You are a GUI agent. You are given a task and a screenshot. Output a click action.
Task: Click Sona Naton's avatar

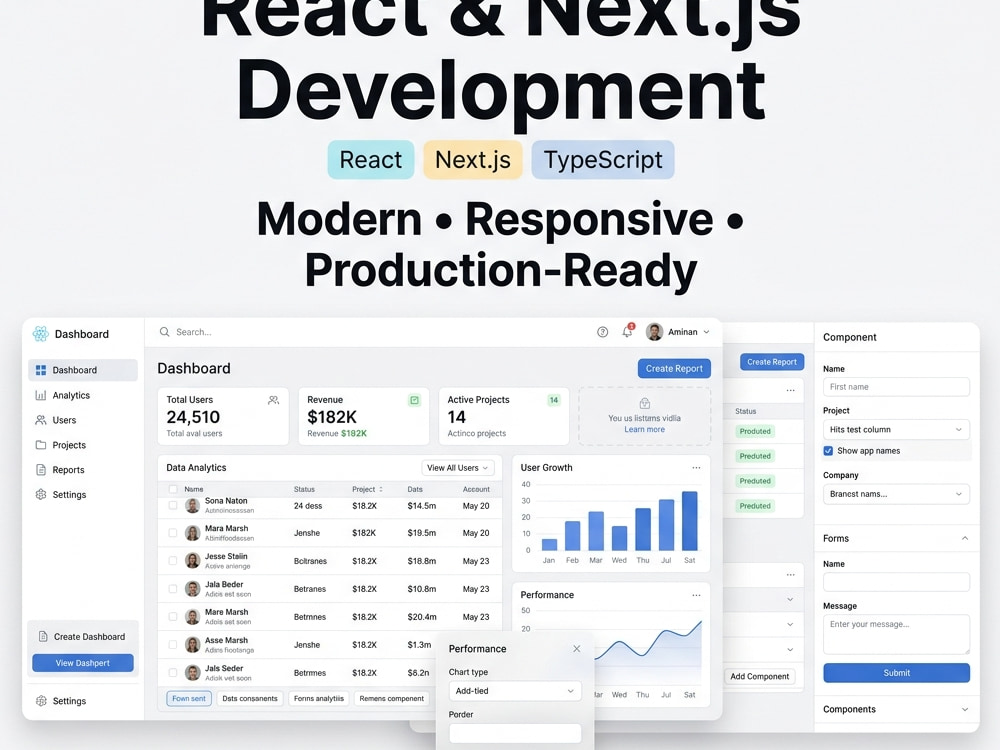tap(193, 506)
